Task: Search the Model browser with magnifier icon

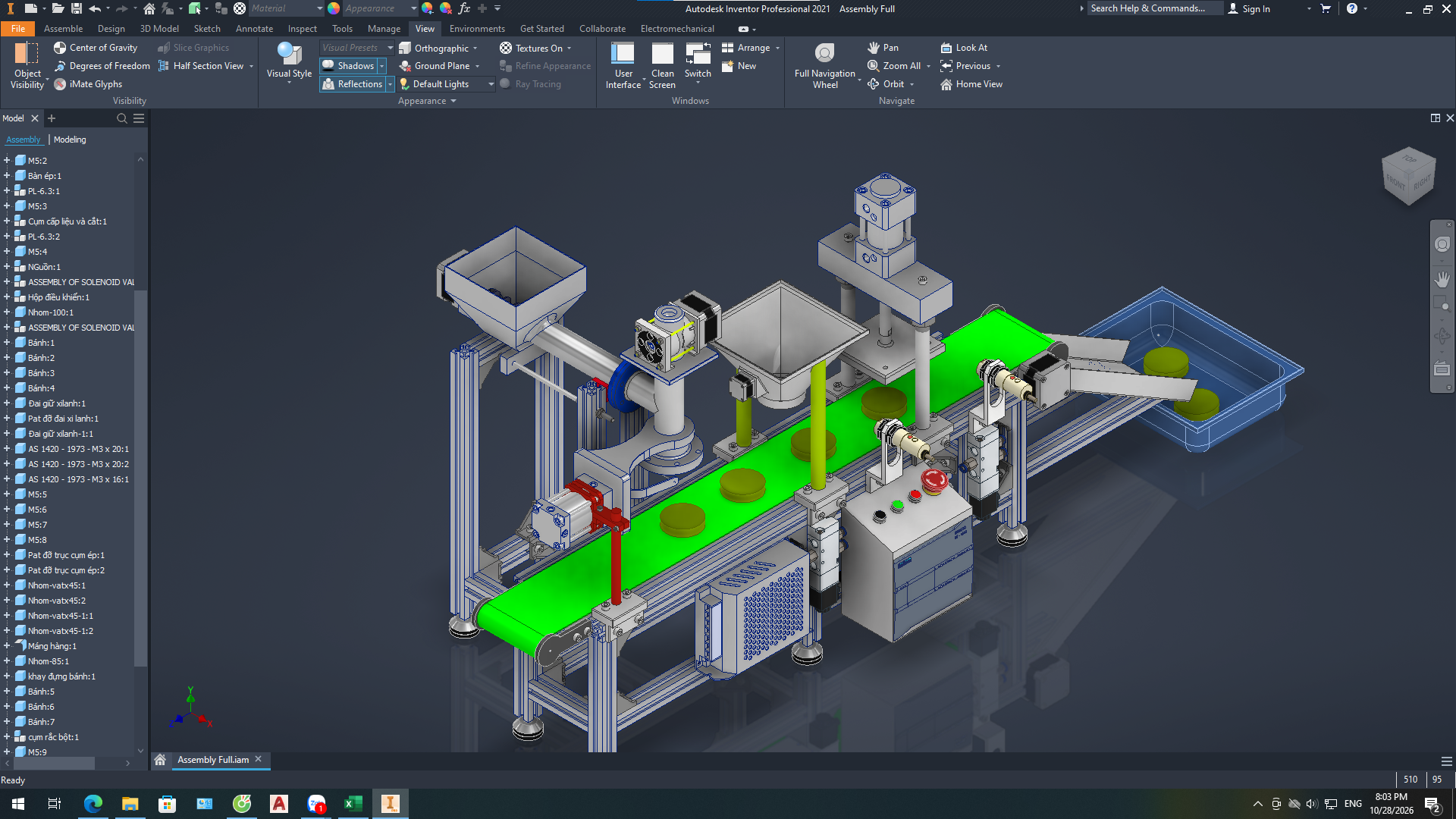Action: 121,118
